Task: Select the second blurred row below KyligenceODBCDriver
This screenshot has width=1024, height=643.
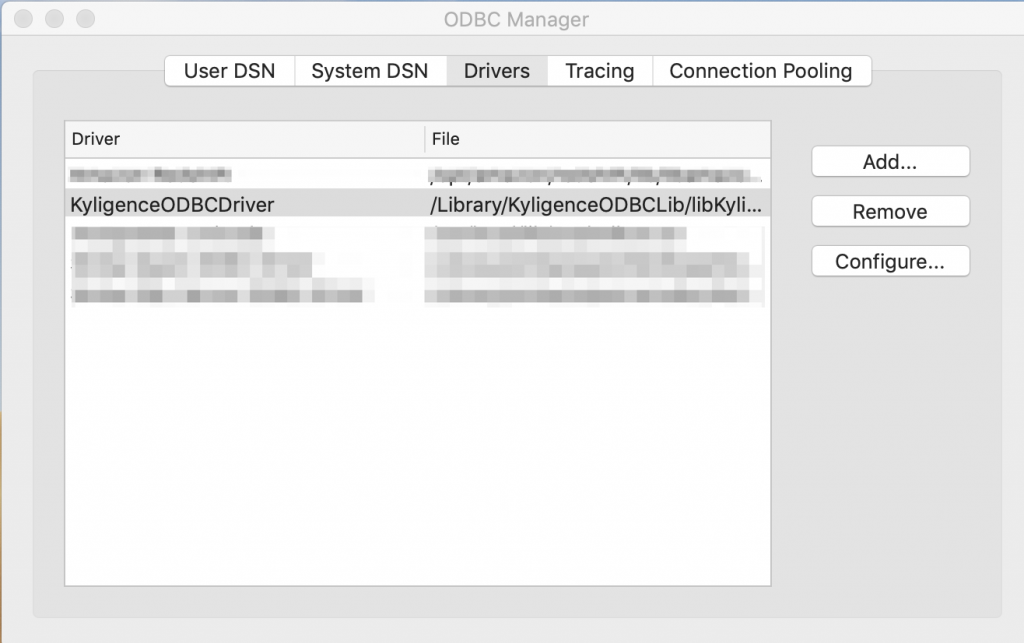Action: (190, 264)
